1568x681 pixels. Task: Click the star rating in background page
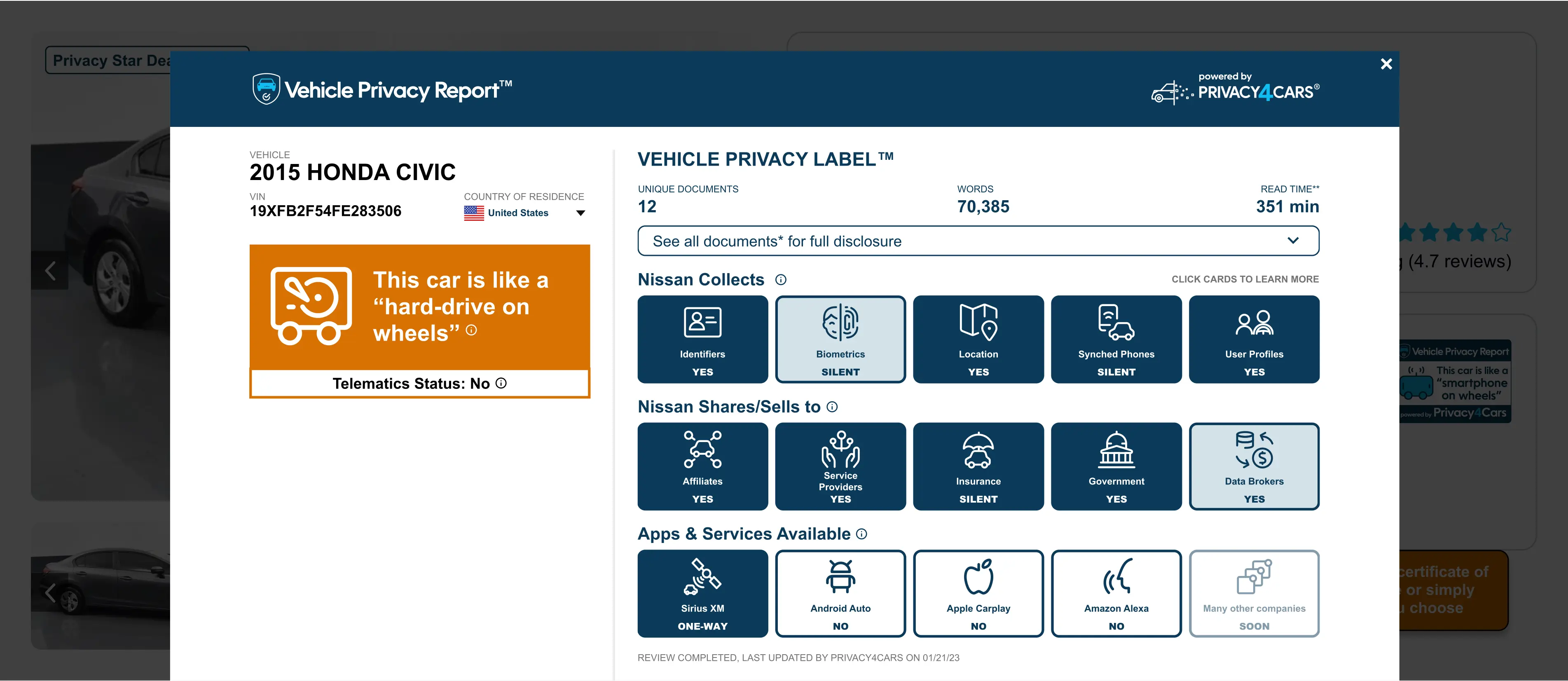pos(1455,232)
